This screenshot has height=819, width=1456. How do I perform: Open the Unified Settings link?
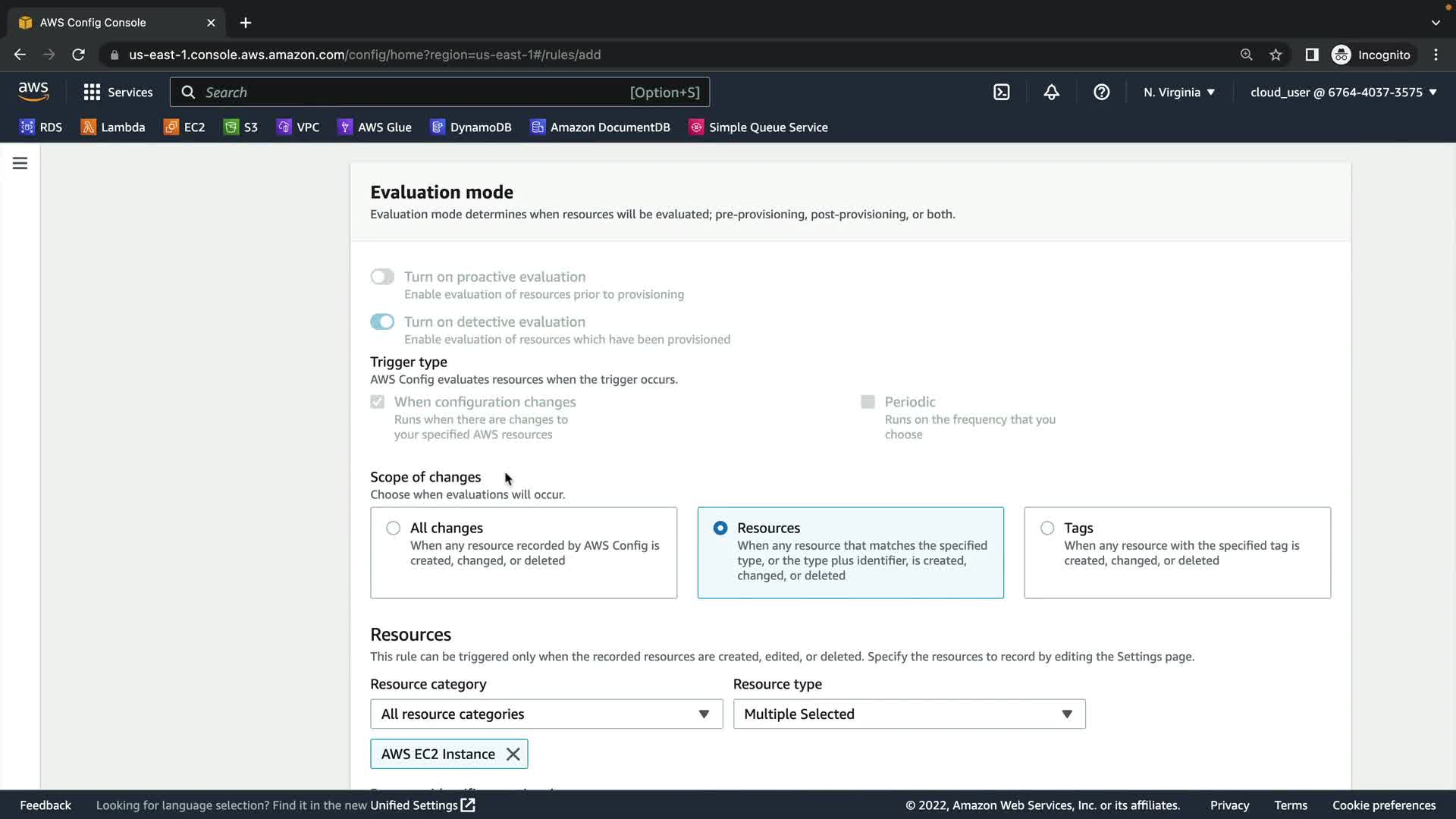click(422, 805)
